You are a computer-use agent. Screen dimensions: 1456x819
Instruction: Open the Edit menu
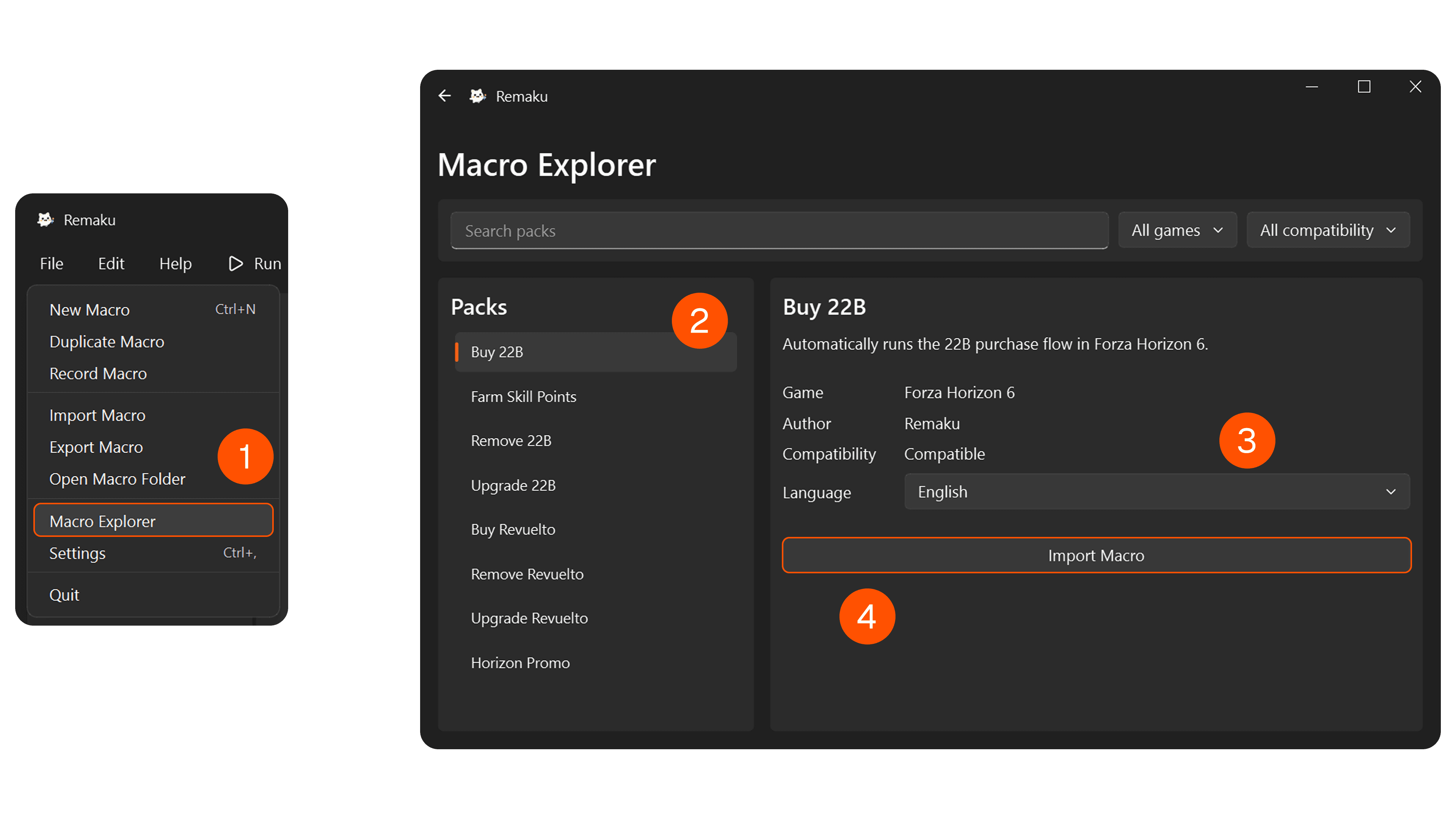111,264
